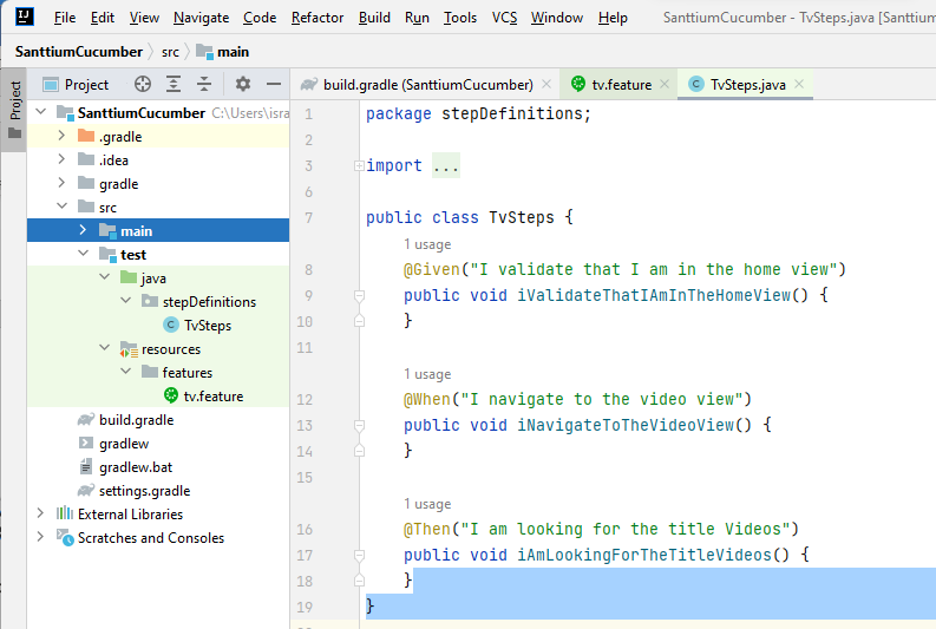Open Project panel options gear
936x630 pixels.
pyautogui.click(x=243, y=84)
